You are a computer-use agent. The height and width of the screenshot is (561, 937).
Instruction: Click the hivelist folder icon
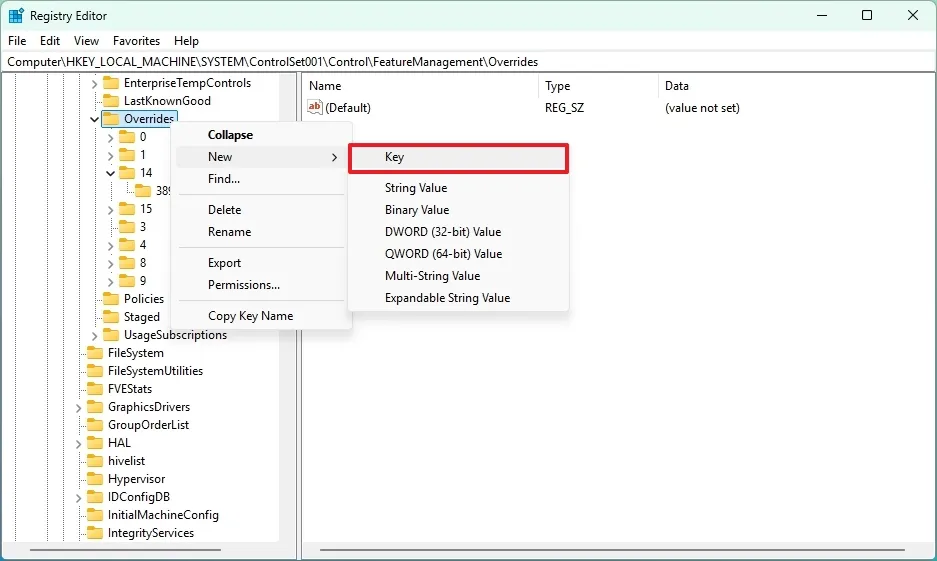click(95, 461)
